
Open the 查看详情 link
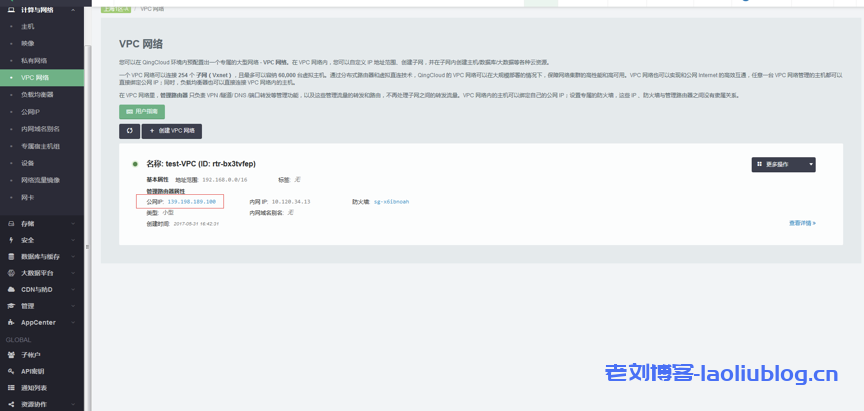pyautogui.click(x=802, y=223)
